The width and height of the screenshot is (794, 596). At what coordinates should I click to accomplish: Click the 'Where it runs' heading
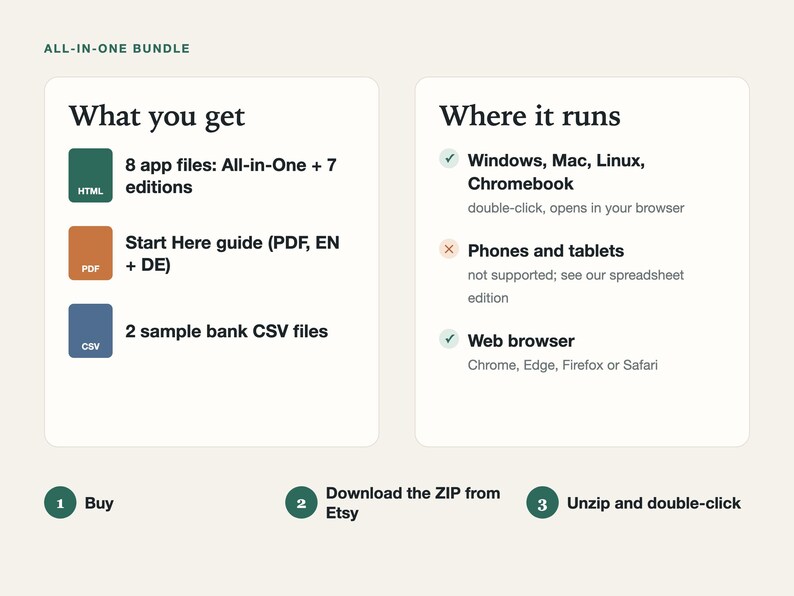click(530, 116)
